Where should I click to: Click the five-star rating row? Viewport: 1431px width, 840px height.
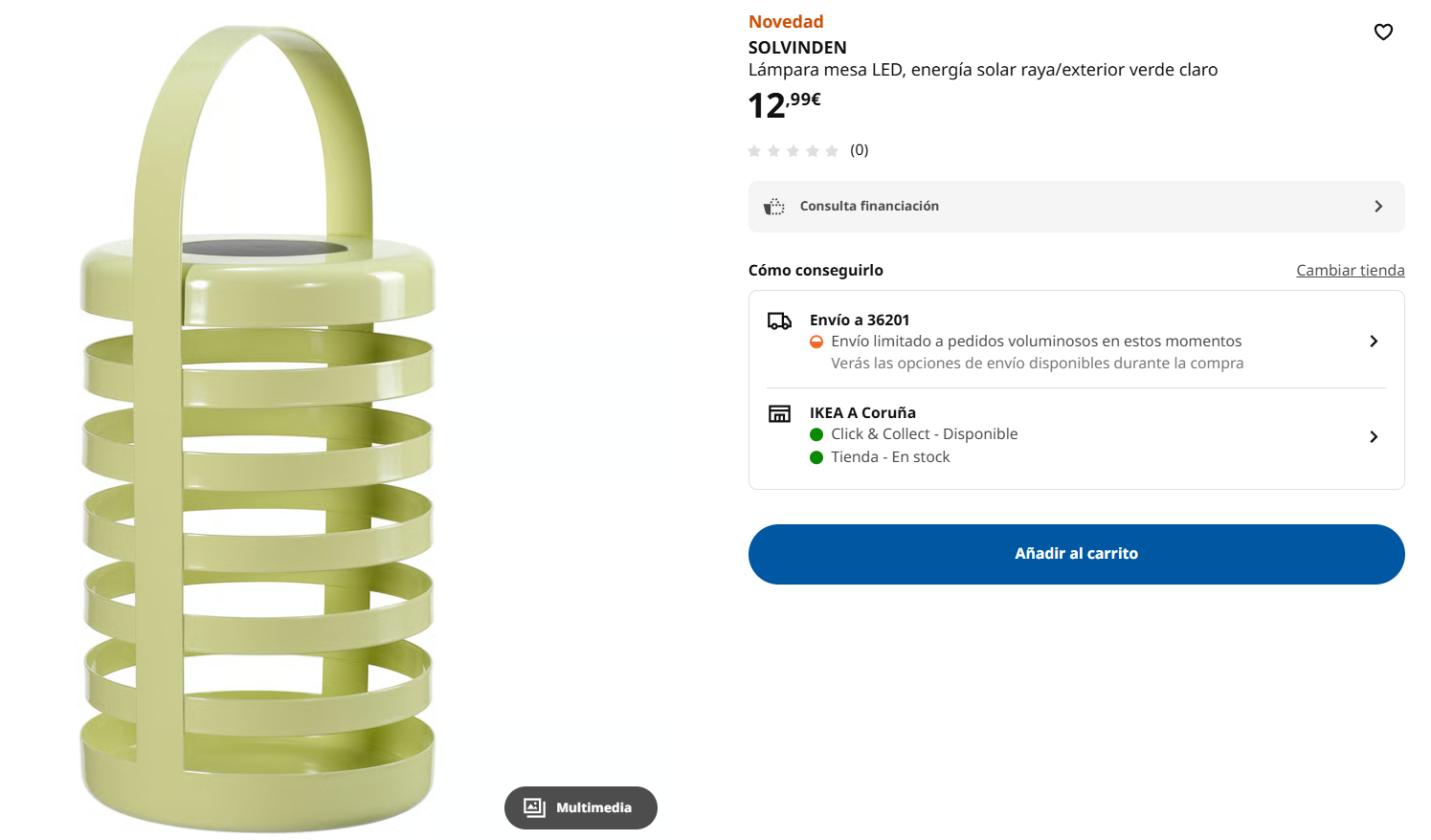(793, 151)
